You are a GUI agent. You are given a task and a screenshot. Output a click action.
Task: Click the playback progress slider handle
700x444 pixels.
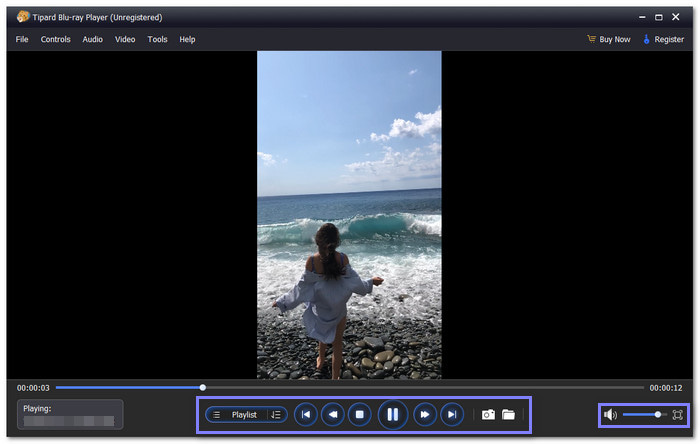203,387
